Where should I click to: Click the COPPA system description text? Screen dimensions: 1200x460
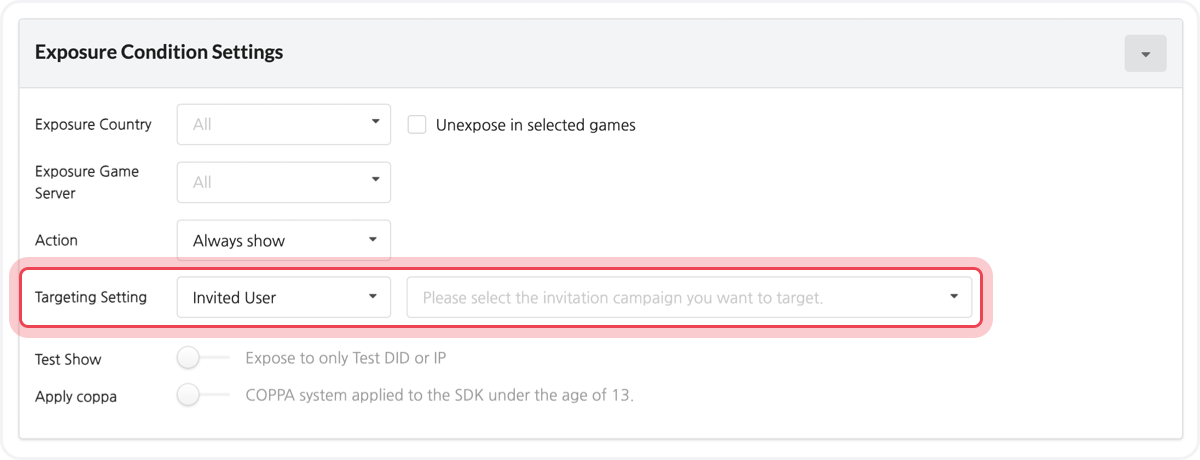point(440,395)
